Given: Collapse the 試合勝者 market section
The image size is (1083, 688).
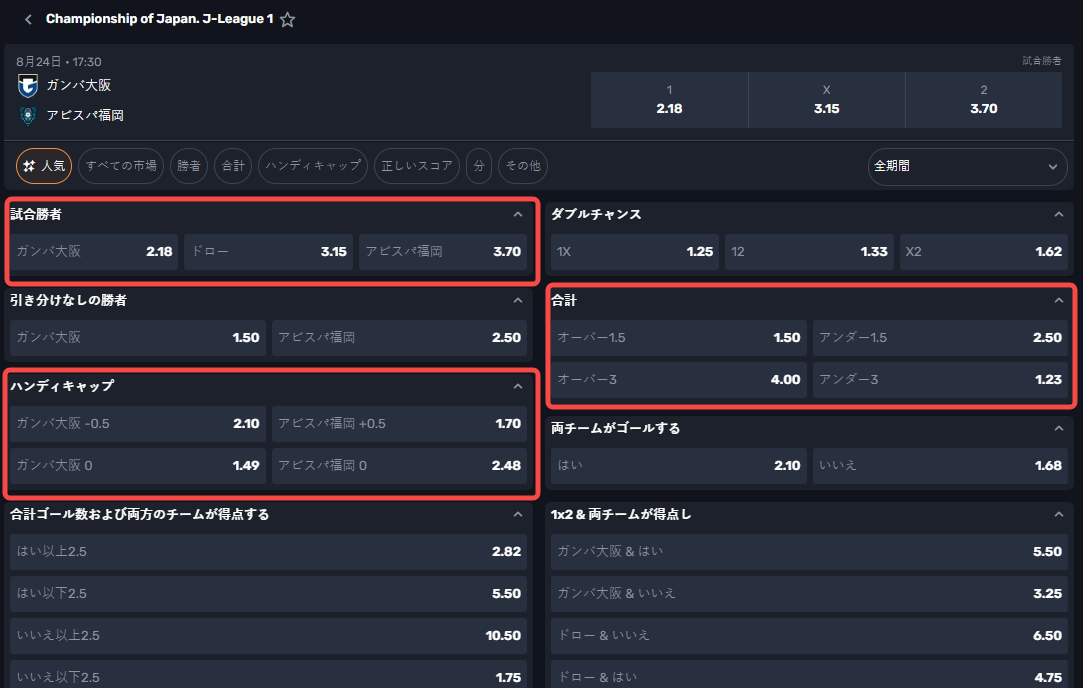Looking at the screenshot, I should pyautogui.click(x=517, y=215).
